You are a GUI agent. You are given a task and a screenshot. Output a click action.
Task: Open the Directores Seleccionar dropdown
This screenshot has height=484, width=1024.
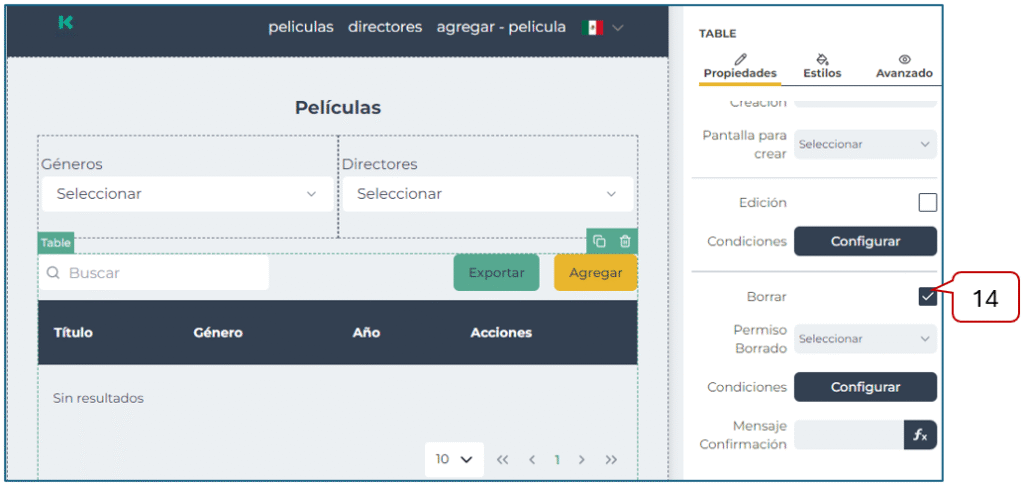[x=487, y=194]
